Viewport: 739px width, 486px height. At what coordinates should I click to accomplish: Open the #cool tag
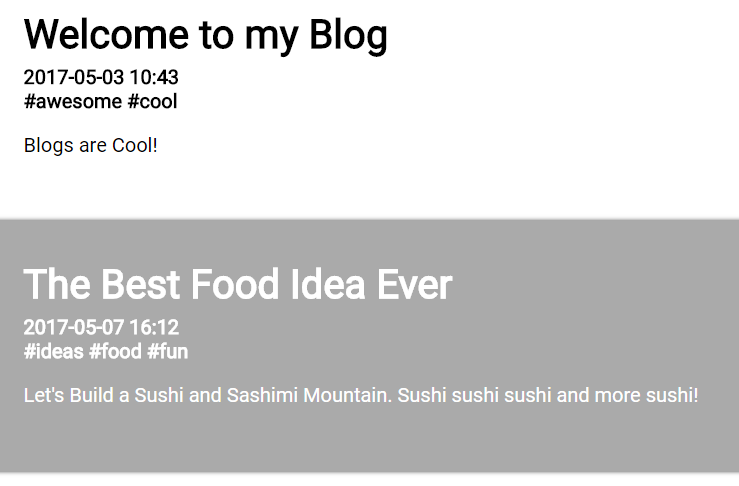point(152,101)
